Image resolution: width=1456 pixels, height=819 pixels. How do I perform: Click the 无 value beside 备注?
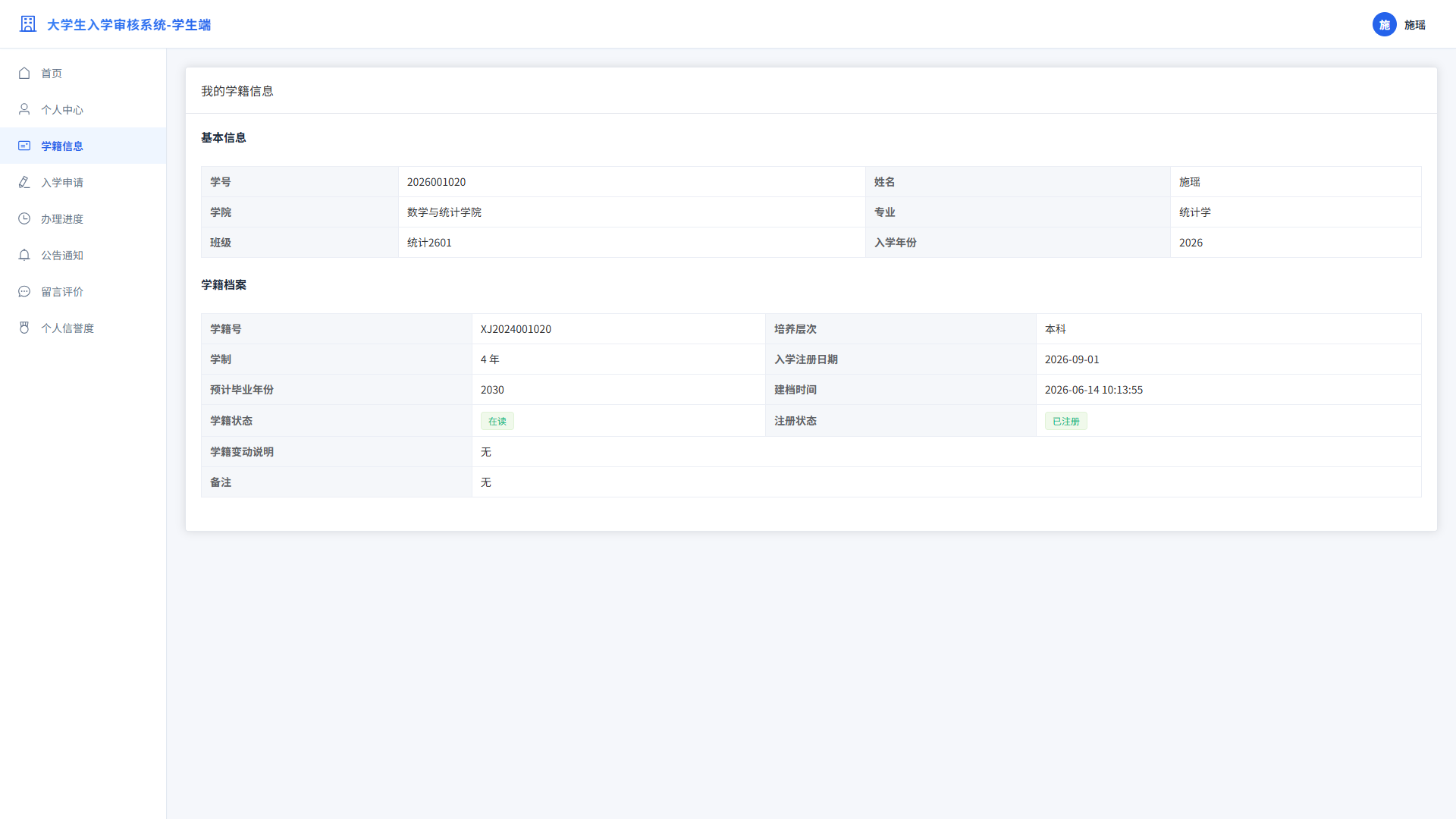pyautogui.click(x=486, y=482)
